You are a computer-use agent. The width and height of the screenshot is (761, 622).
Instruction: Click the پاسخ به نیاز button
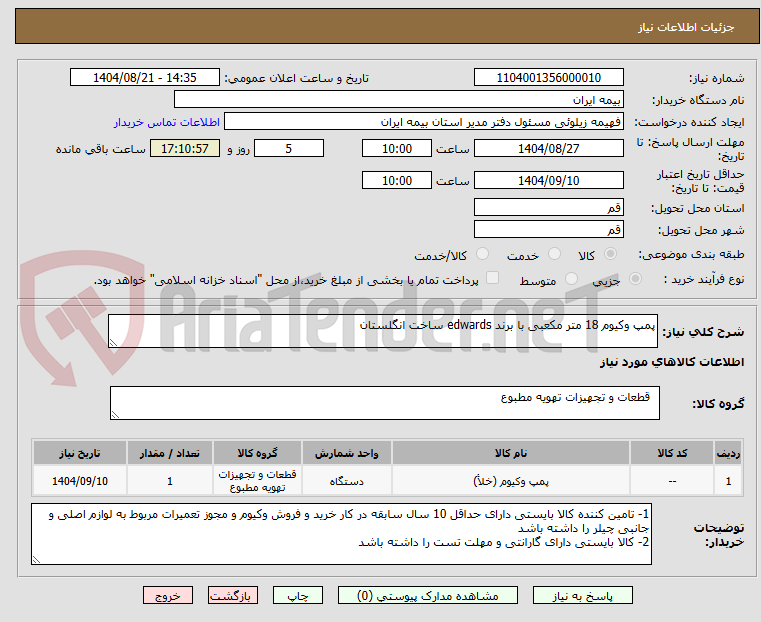point(582,595)
